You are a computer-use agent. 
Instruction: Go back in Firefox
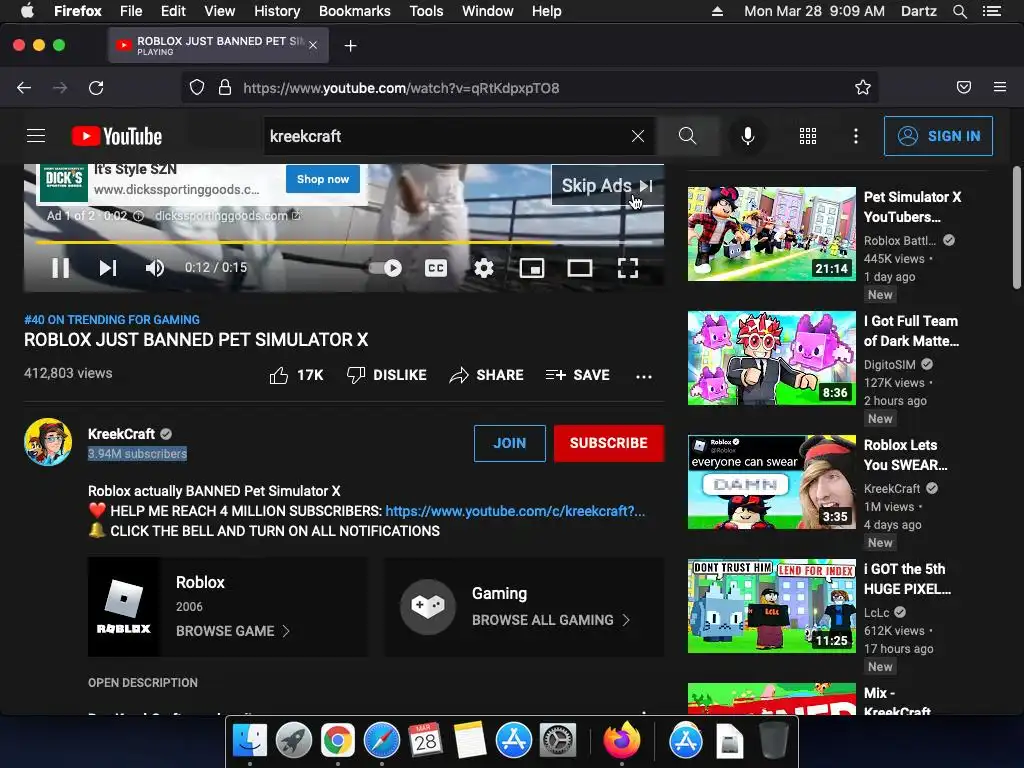(x=24, y=88)
